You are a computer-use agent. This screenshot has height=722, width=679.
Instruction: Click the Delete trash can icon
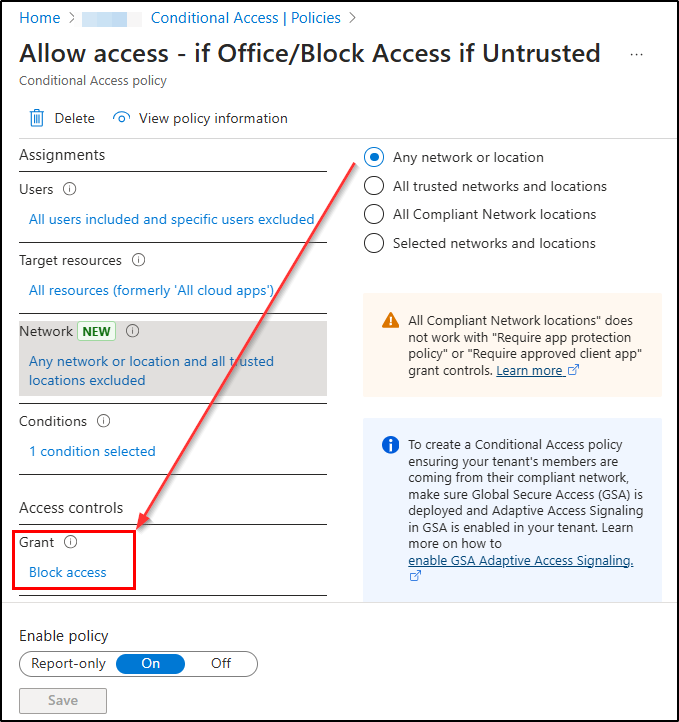click(x=37, y=118)
